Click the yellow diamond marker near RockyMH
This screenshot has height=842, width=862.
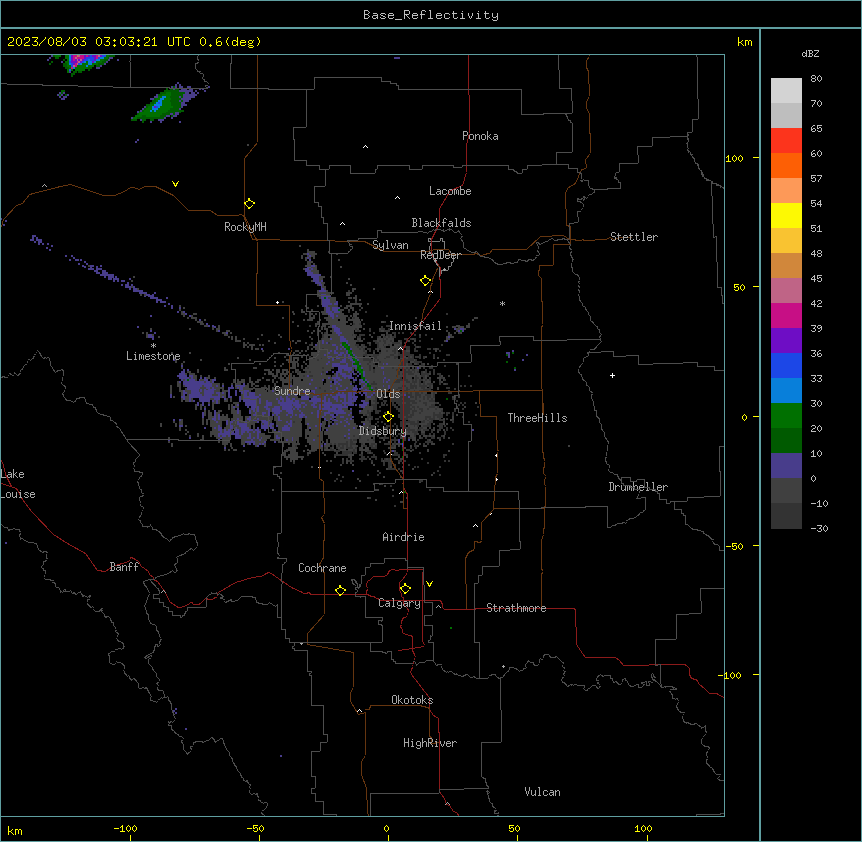click(x=249, y=204)
